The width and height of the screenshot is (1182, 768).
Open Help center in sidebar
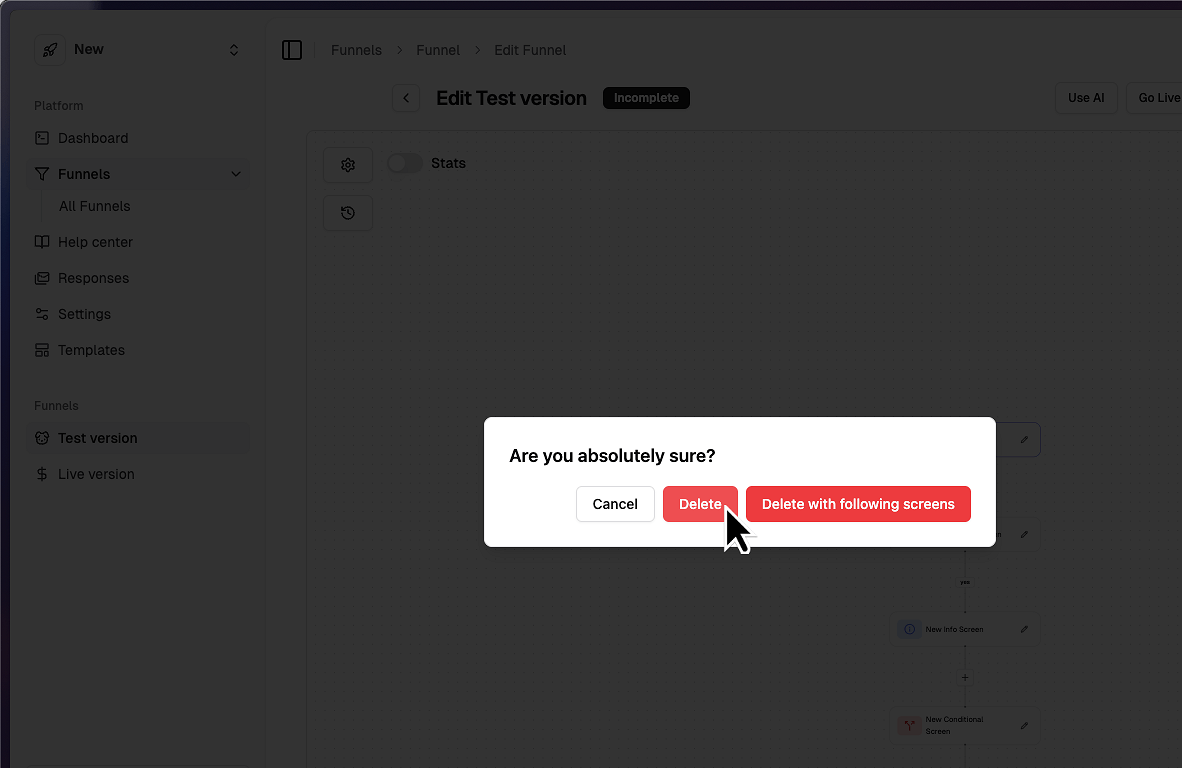click(139, 242)
